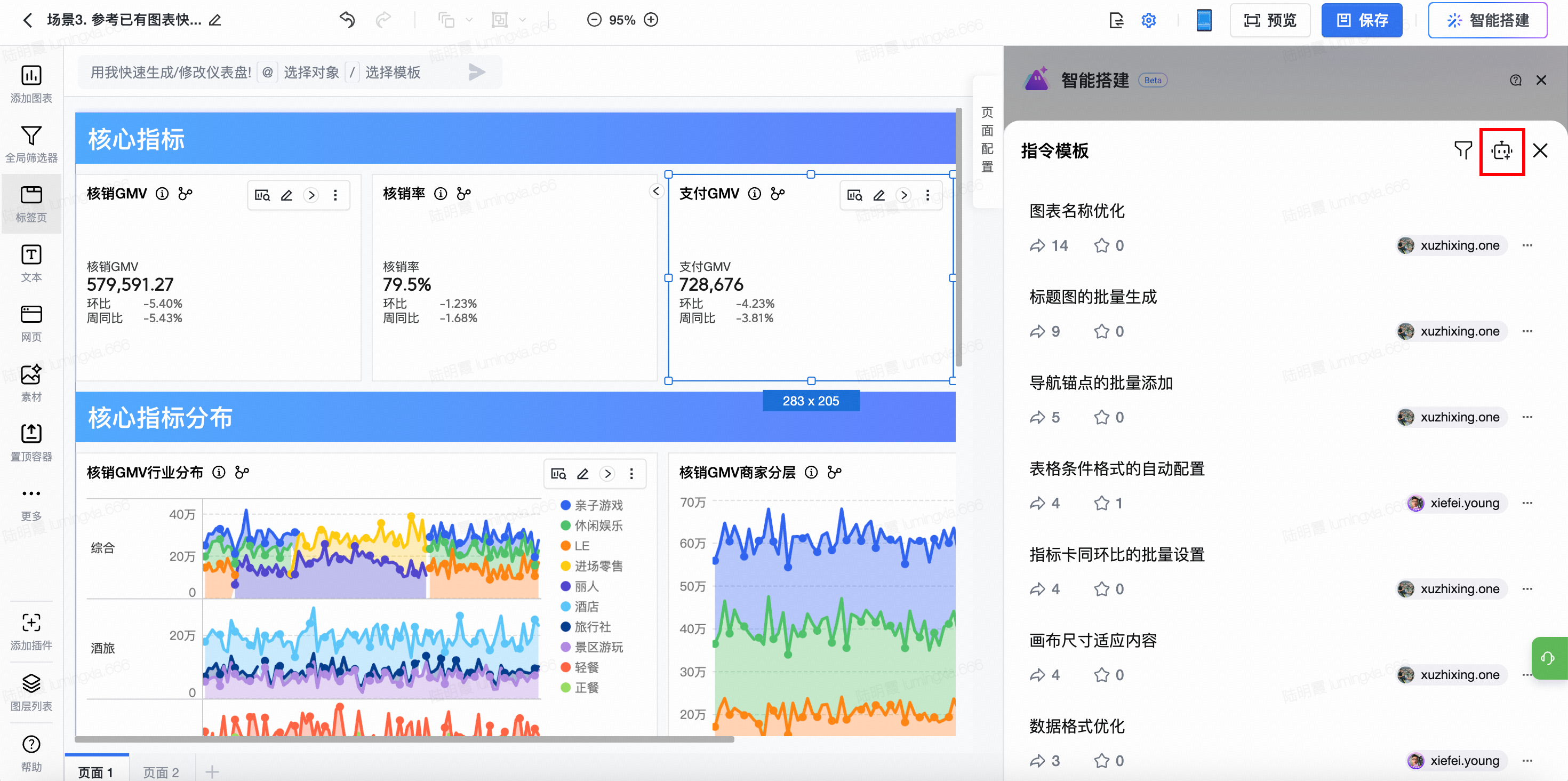Image resolution: width=1568 pixels, height=781 pixels.
Task: Open the more menu of the 标题图的批量生成 template
Action: click(x=1526, y=331)
